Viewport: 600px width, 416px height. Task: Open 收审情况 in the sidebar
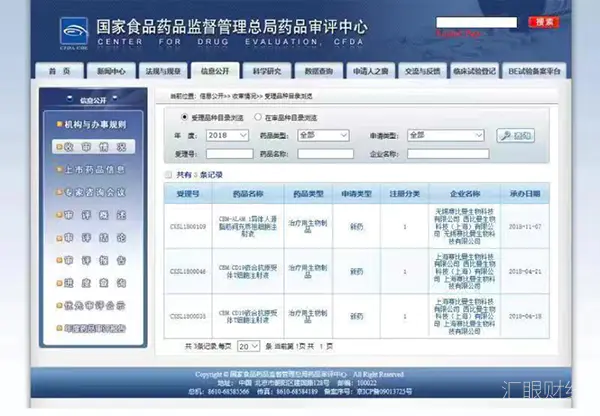[x=93, y=147]
